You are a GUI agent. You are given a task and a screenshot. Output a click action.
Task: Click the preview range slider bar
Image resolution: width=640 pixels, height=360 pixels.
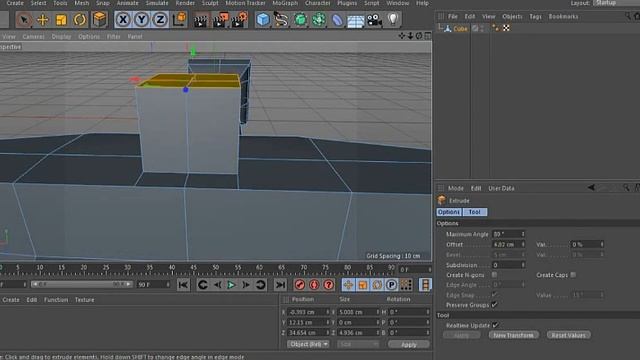click(x=82, y=284)
